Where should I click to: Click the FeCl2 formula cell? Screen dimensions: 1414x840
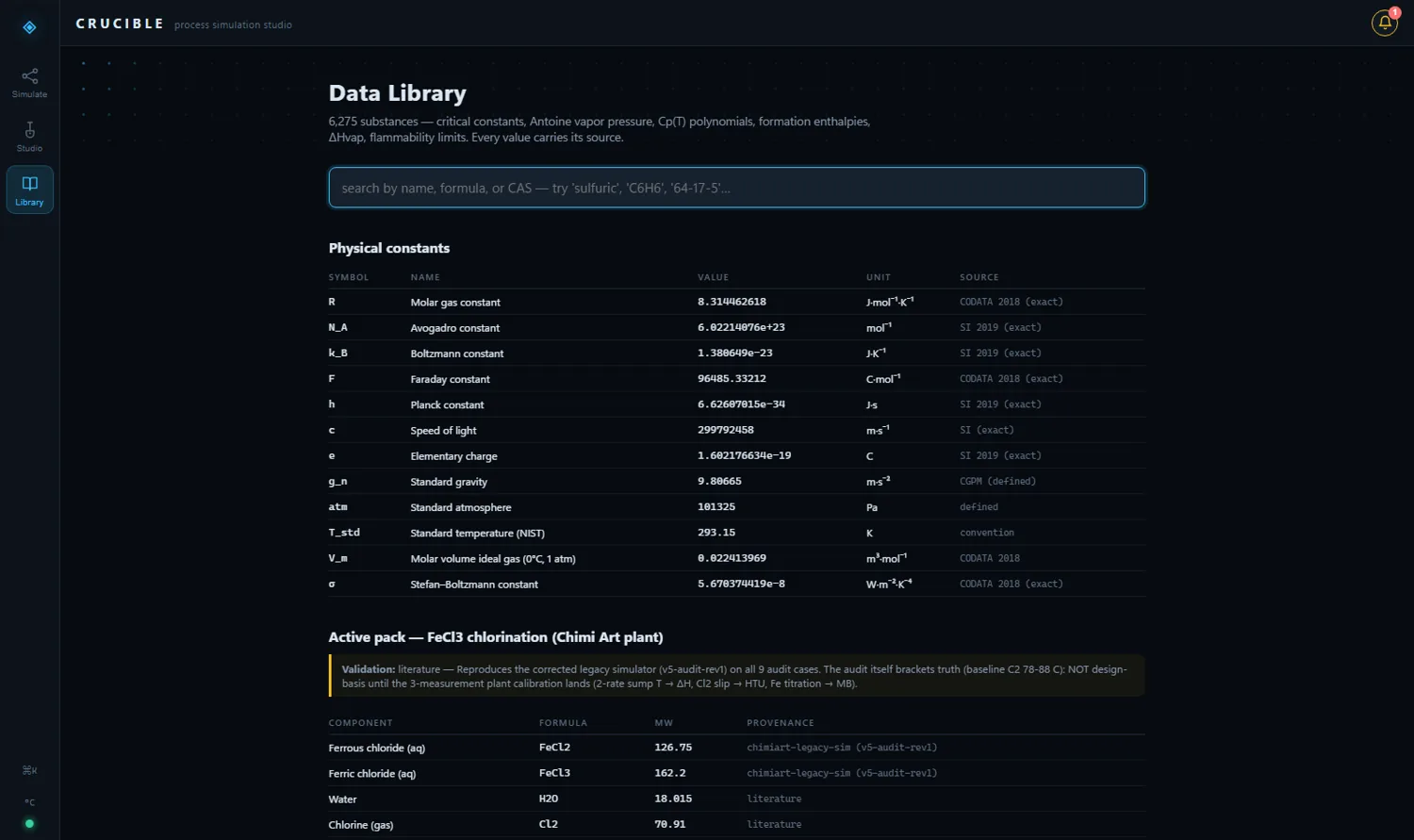[554, 748]
